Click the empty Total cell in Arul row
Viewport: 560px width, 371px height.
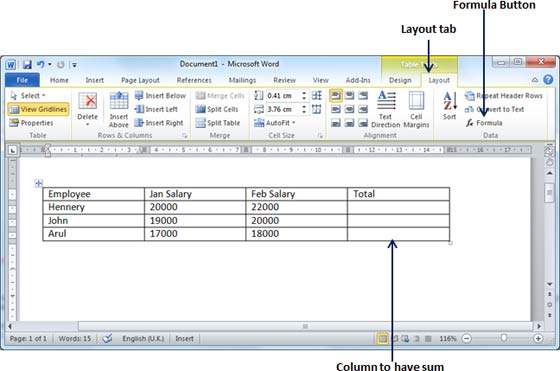click(x=398, y=234)
